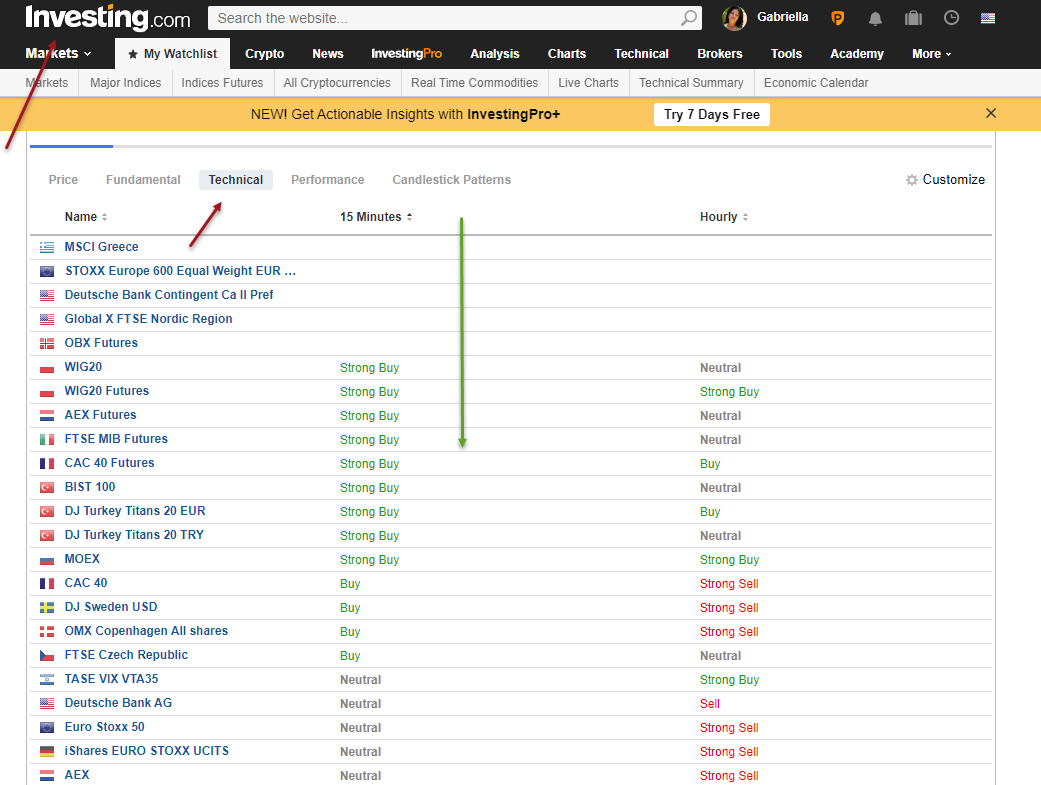
Task: Click the EU flag beside Euro Stoxx 50
Action: [x=46, y=727]
